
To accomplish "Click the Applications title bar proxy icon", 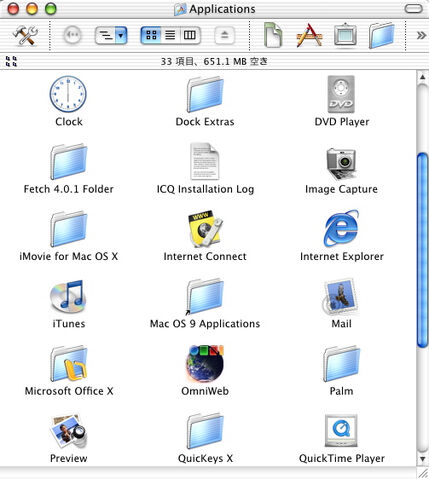I will [180, 9].
